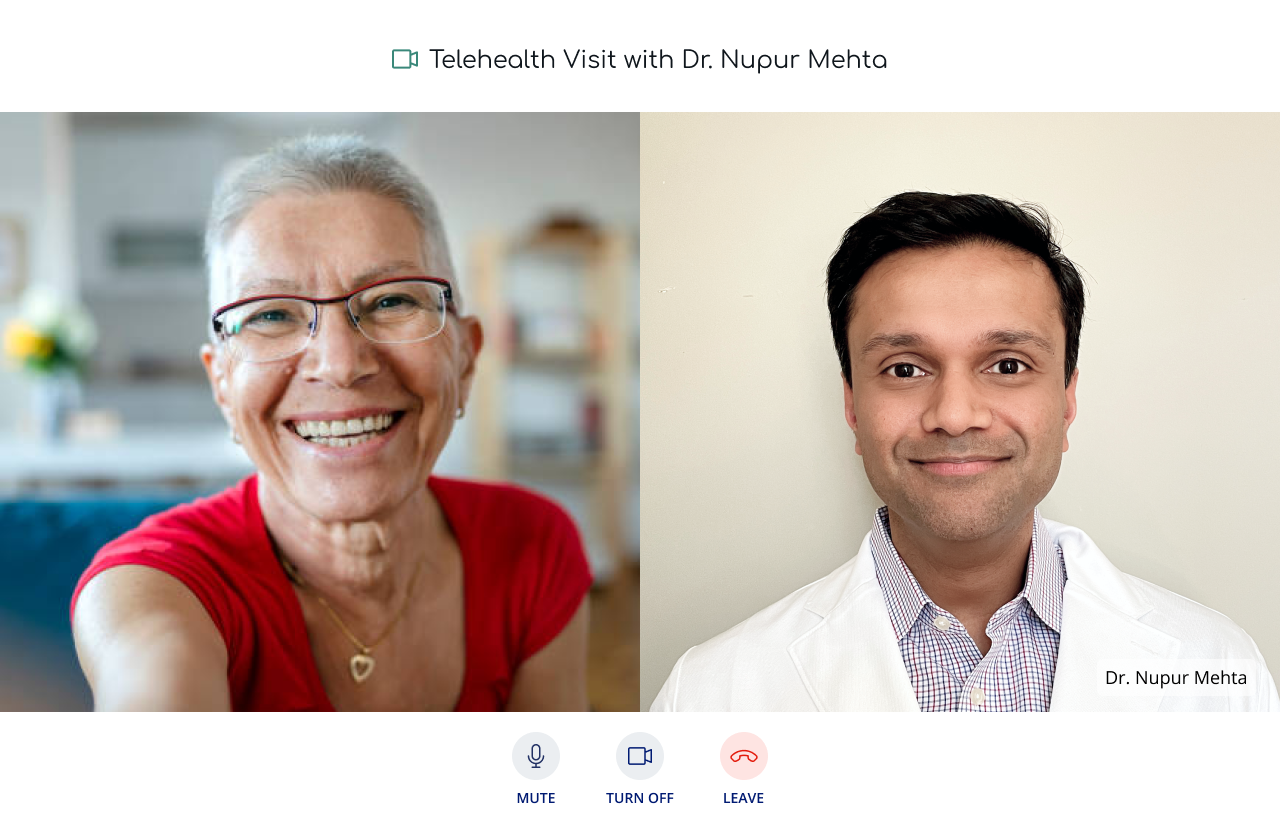Click the heart pendant in patient video
Image resolution: width=1280 pixels, height=825 pixels.
click(362, 667)
